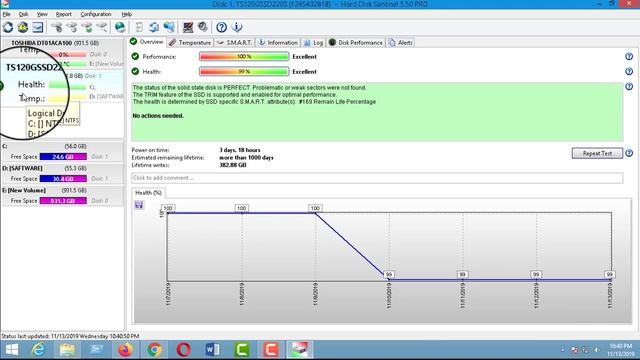Open the Configuration menu
This screenshot has width=640, height=360.
(96, 14)
